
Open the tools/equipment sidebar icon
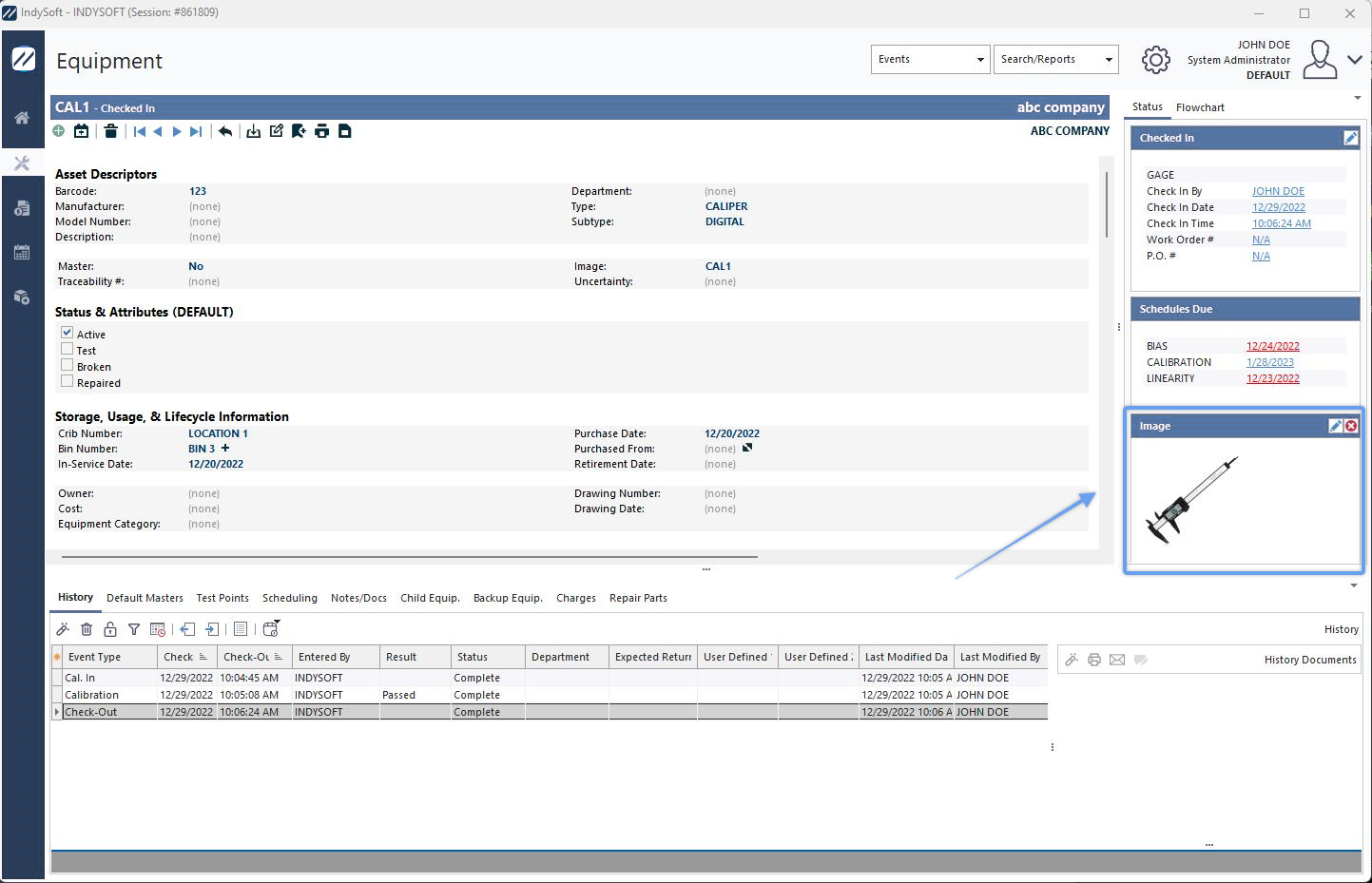point(22,163)
